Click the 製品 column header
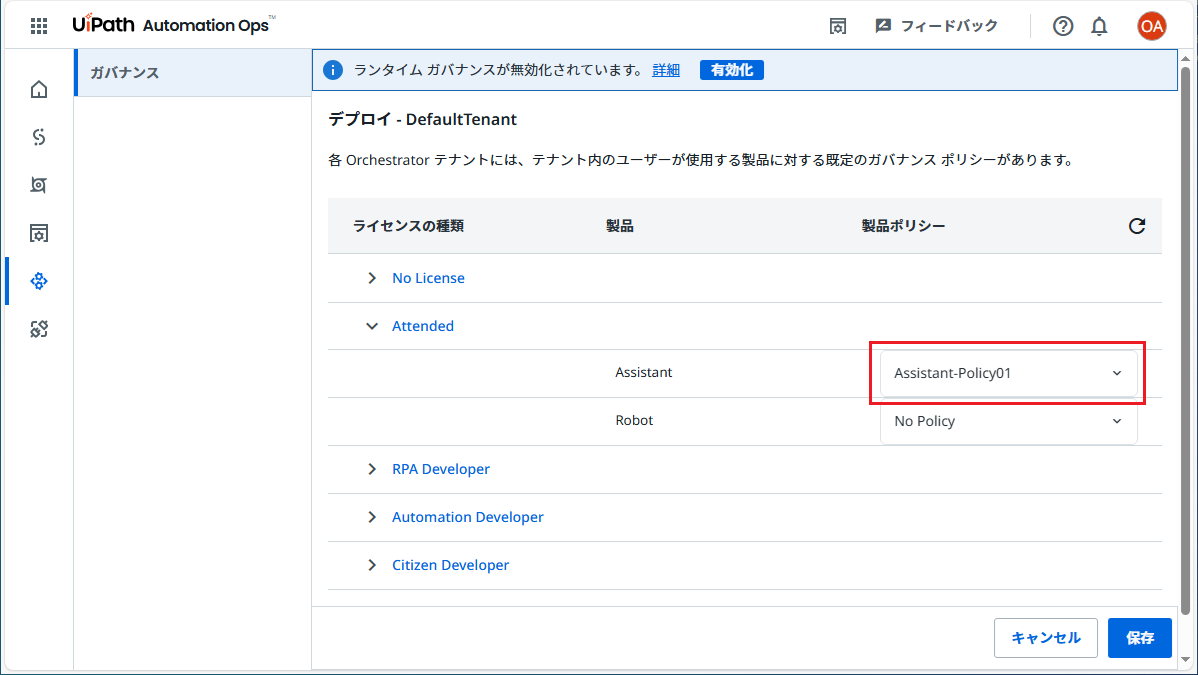 (x=620, y=226)
